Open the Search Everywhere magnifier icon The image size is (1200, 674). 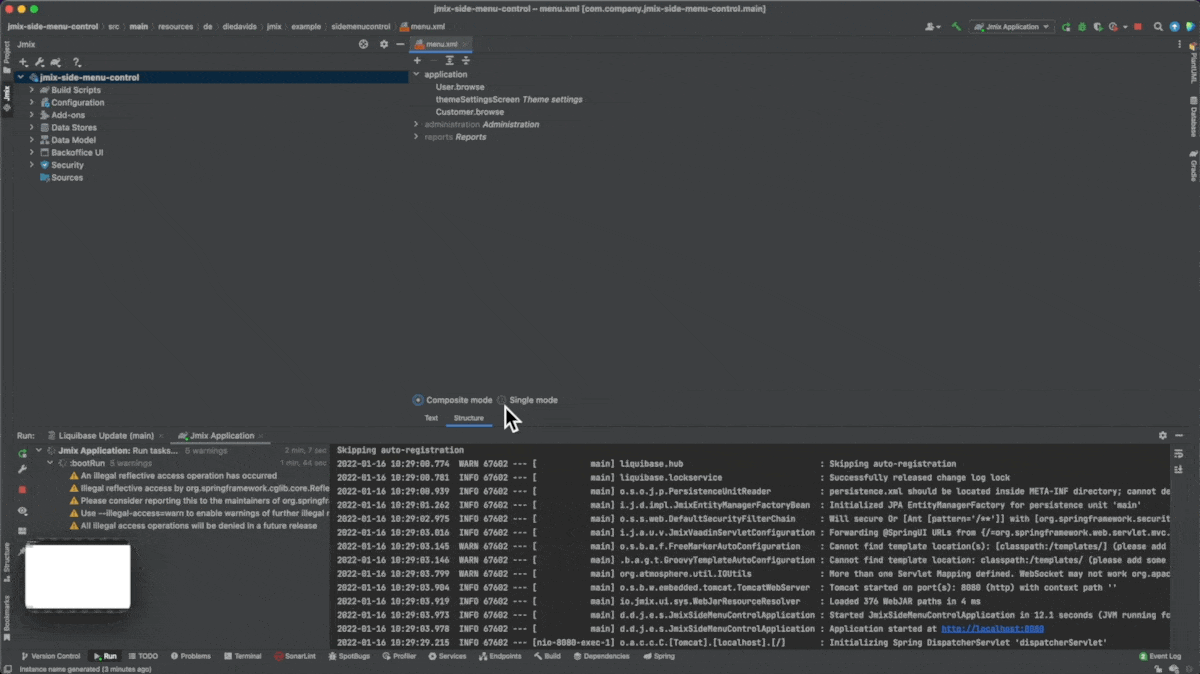pyautogui.click(x=1158, y=27)
